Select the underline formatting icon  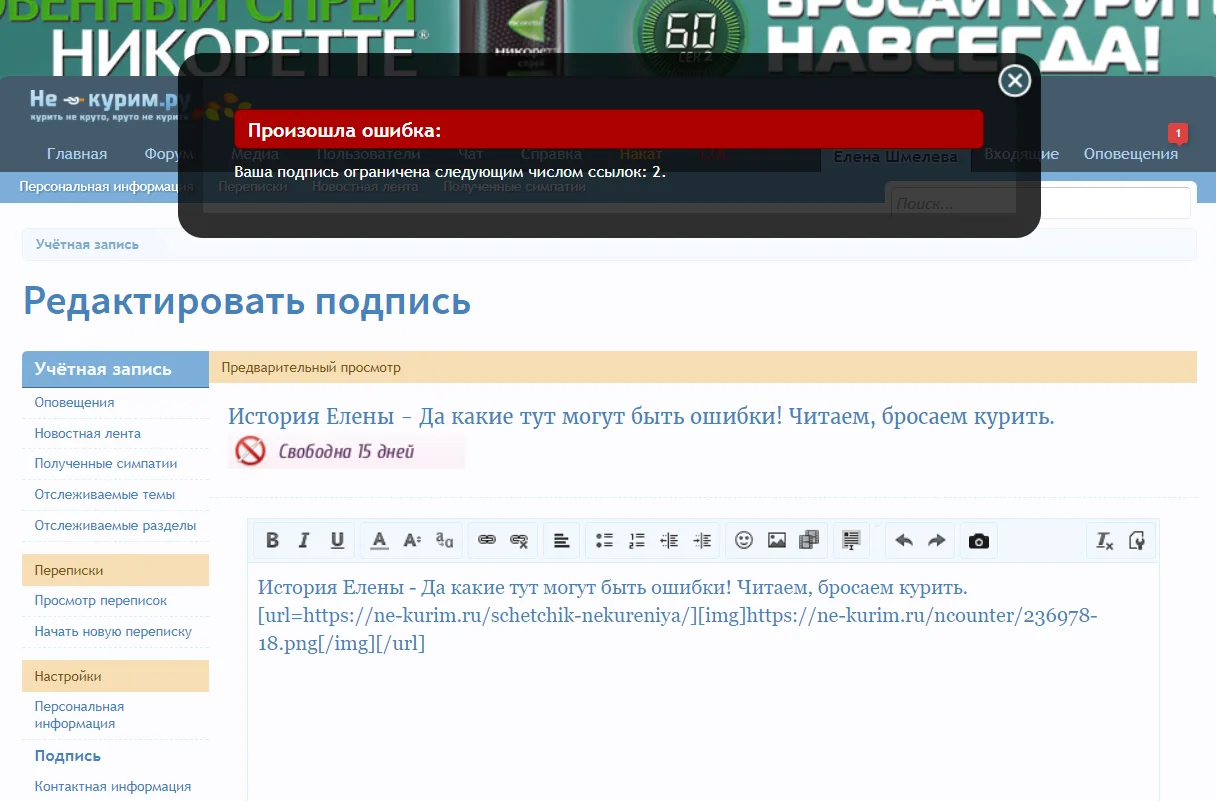coord(337,540)
